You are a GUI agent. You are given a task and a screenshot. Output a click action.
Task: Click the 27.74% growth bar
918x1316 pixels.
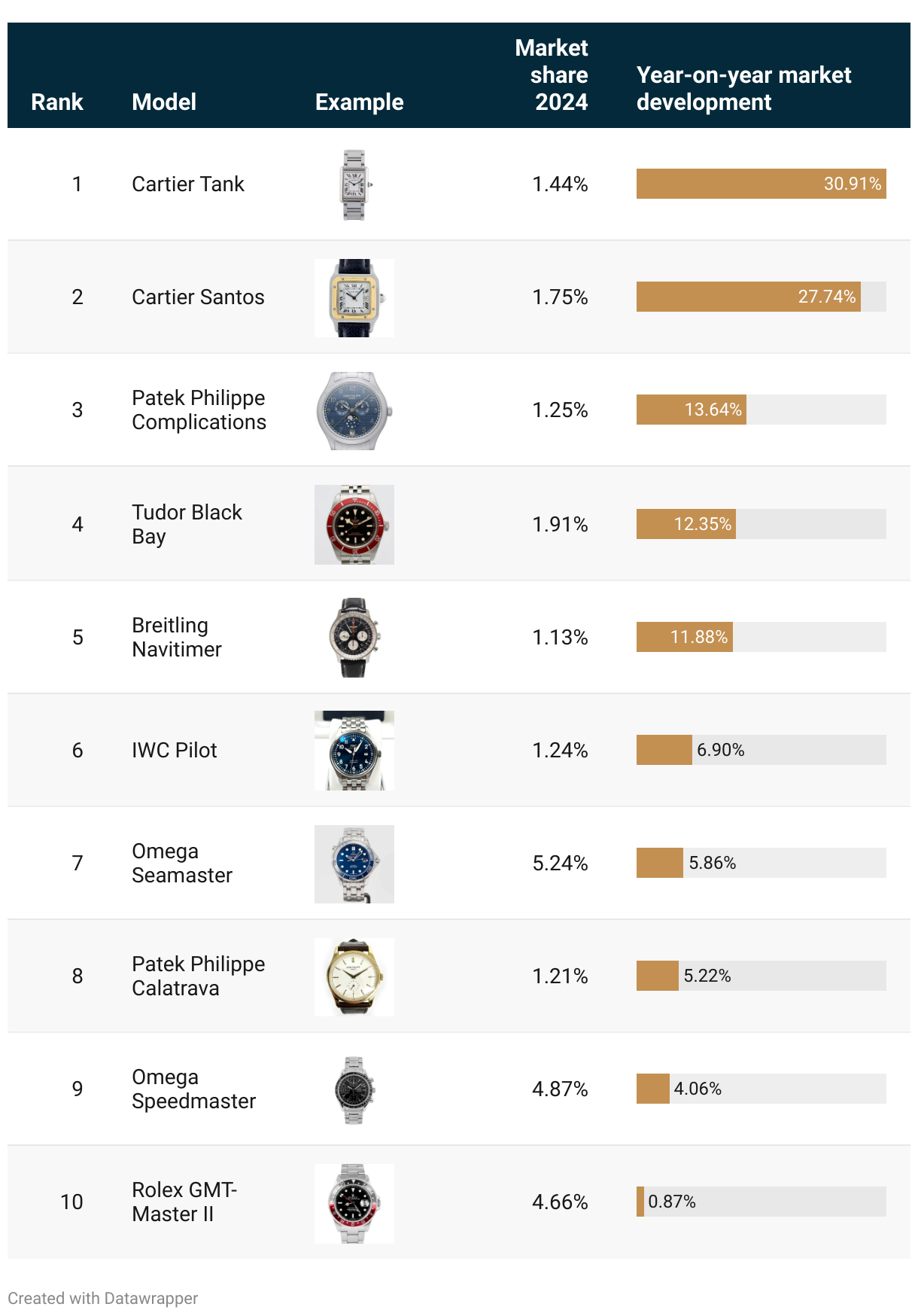(x=749, y=297)
